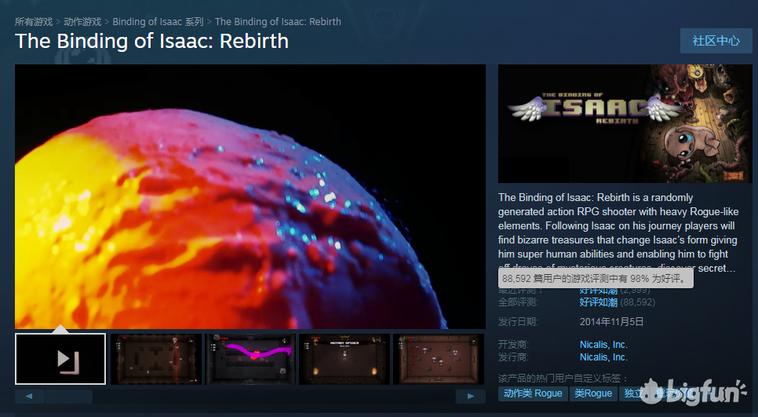The image size is (758, 417).
Task: Select the fifth screenshot thumbnail
Action: (439, 359)
